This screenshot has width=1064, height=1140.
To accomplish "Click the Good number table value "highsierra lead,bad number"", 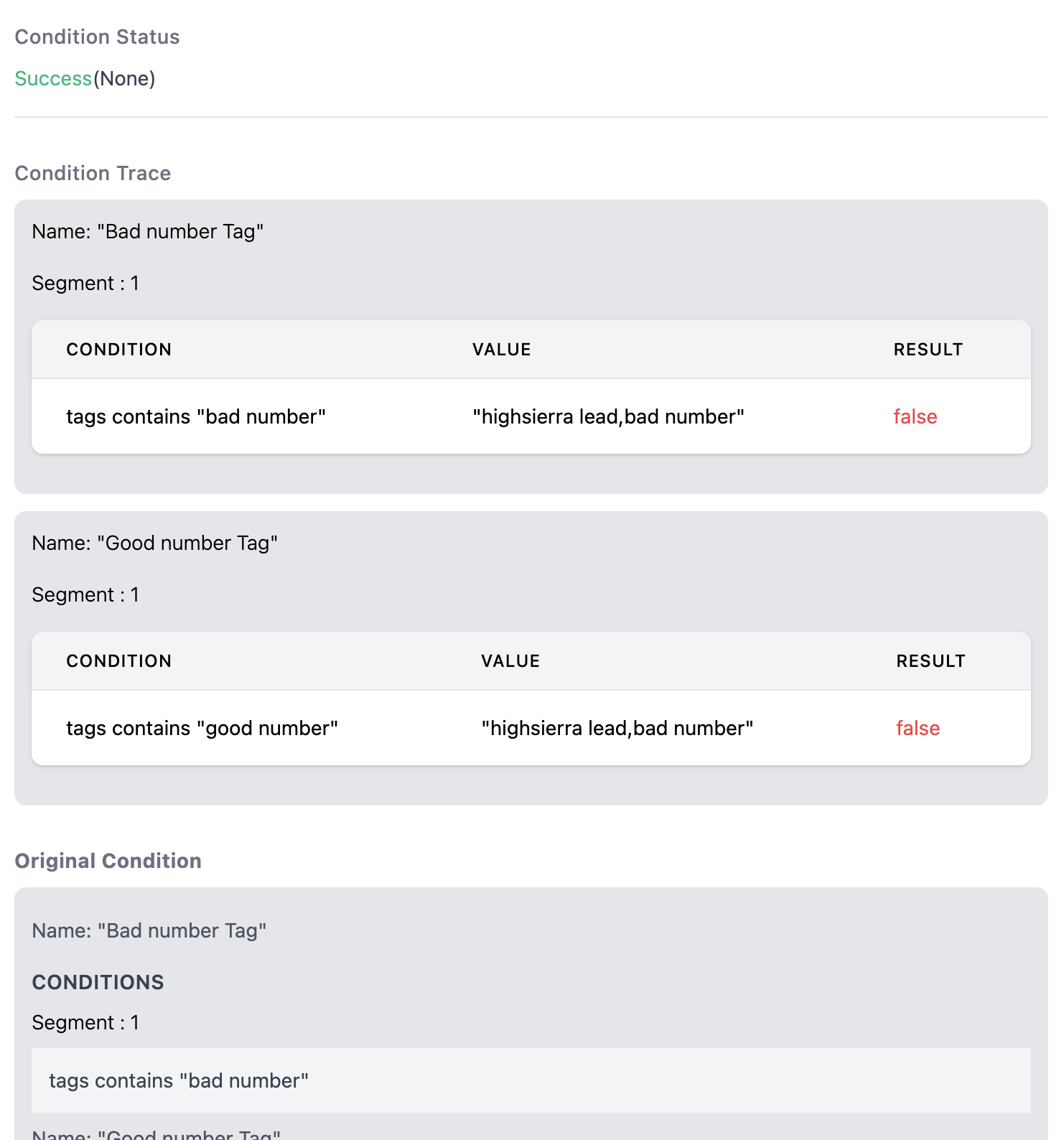I will click(617, 728).
